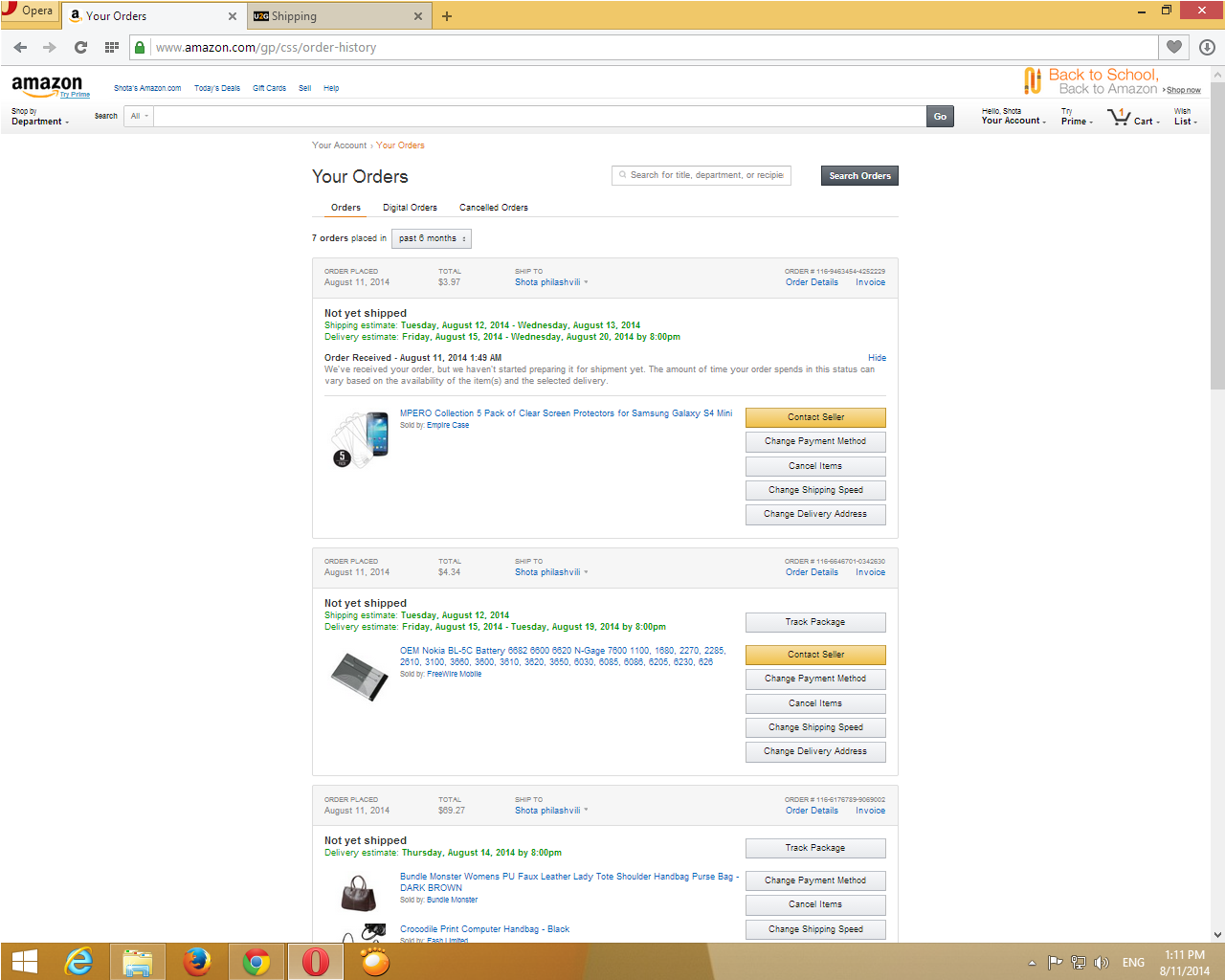1225x980 pixels.
Task: Expand Ship To name in $3.97 order
Action: [551, 282]
